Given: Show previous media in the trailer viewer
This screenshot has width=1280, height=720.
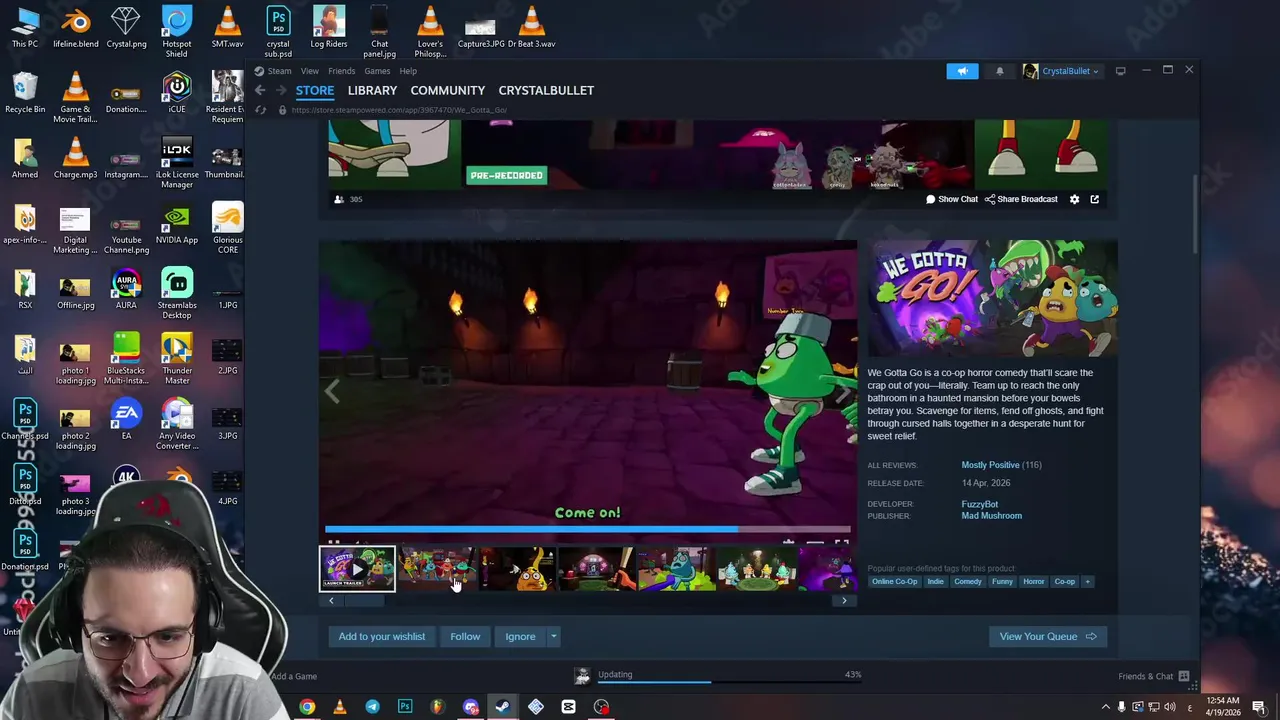Looking at the screenshot, I should point(332,392).
